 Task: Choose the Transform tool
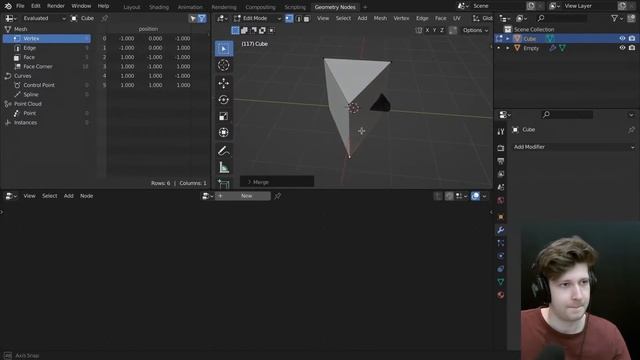click(224, 133)
